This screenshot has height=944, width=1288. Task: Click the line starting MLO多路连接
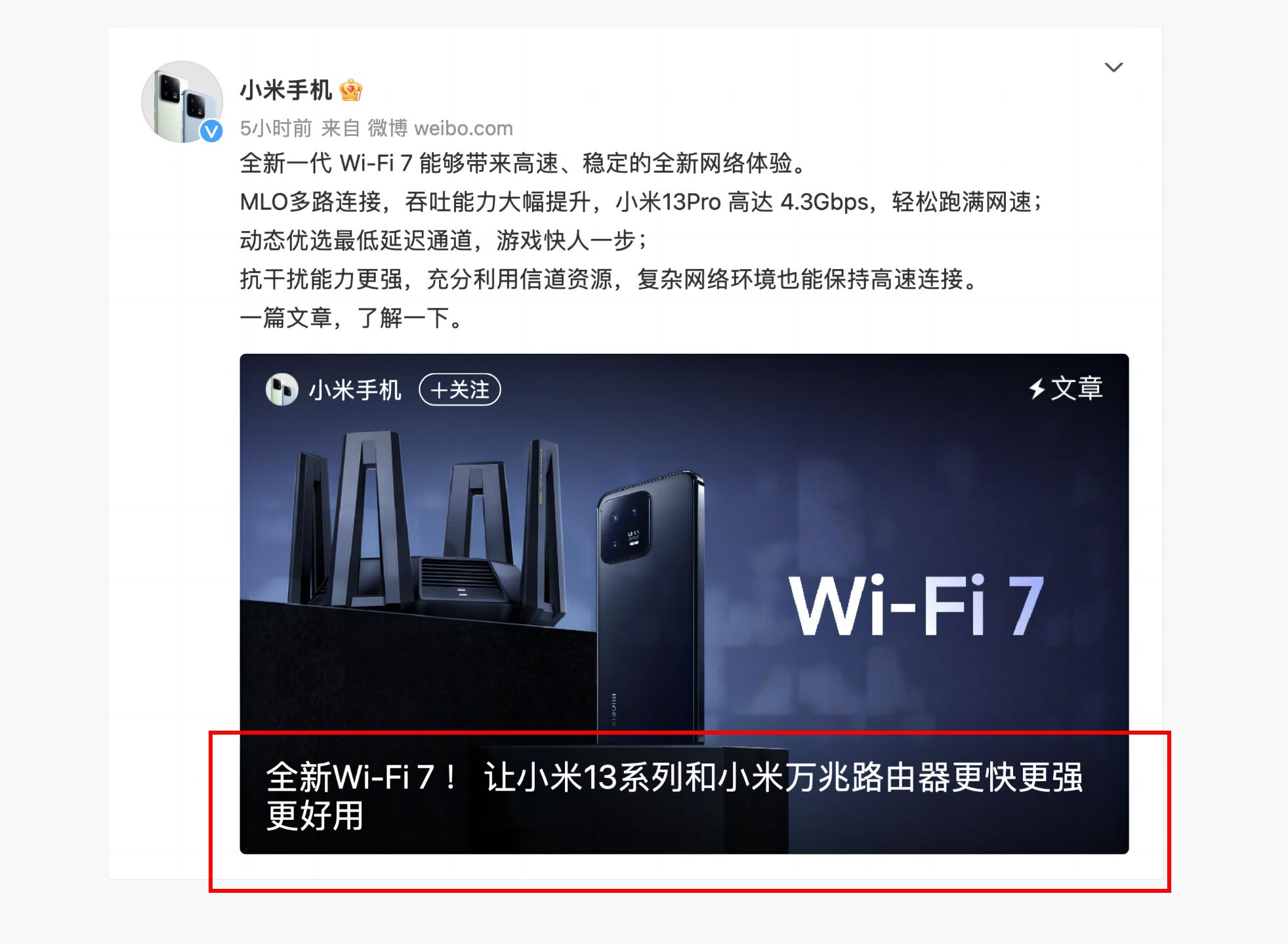[640, 202]
